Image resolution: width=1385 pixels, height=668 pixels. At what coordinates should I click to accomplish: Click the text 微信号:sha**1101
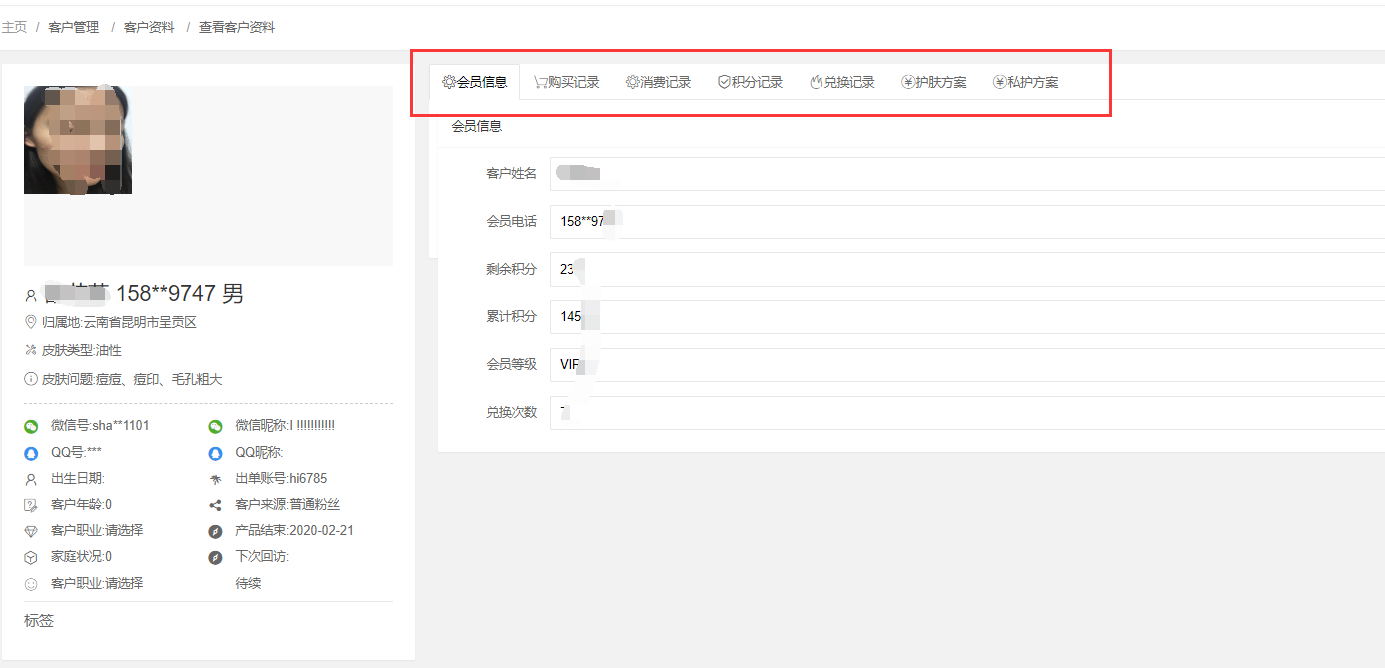coord(100,426)
